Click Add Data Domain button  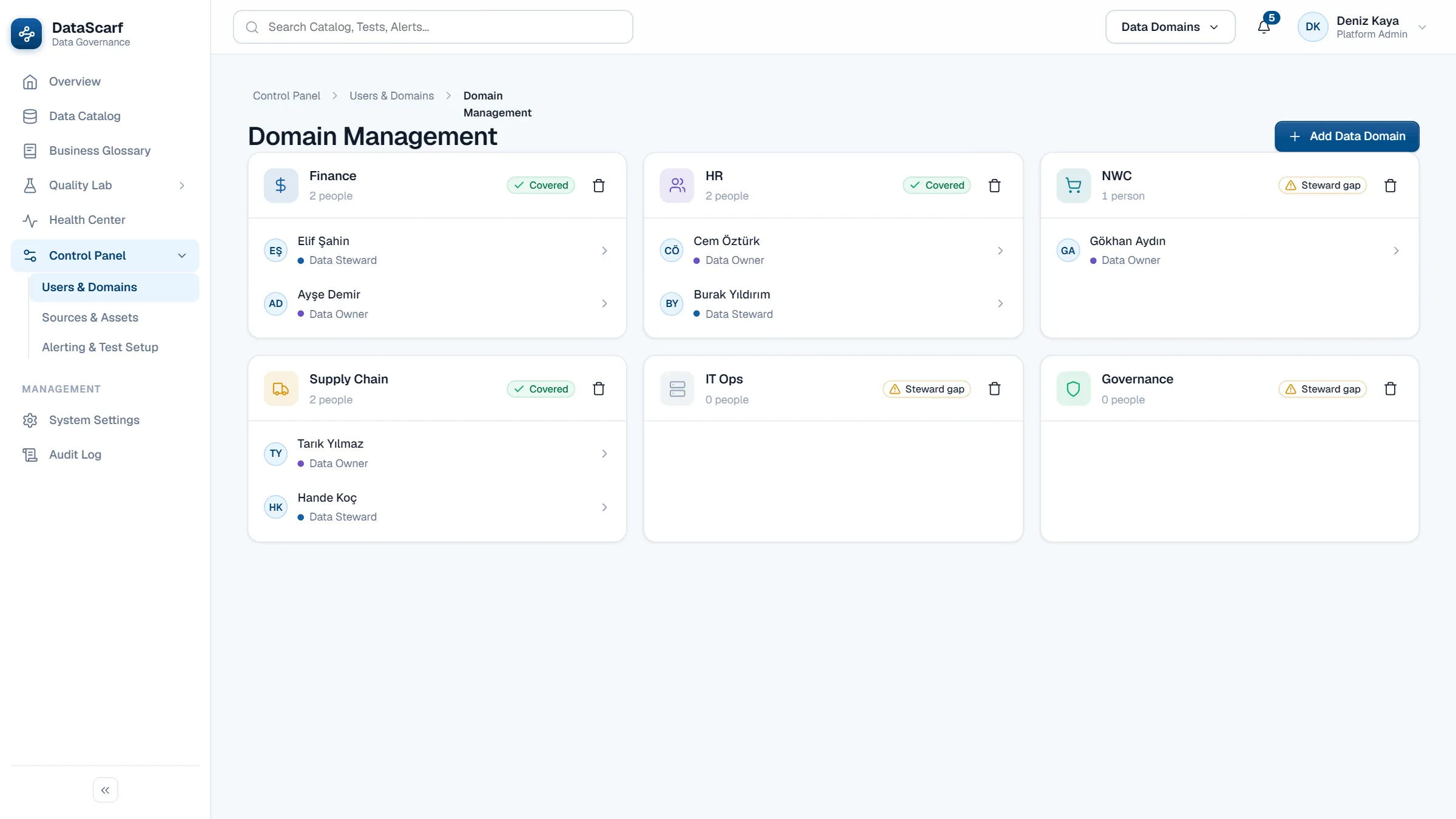point(1347,136)
